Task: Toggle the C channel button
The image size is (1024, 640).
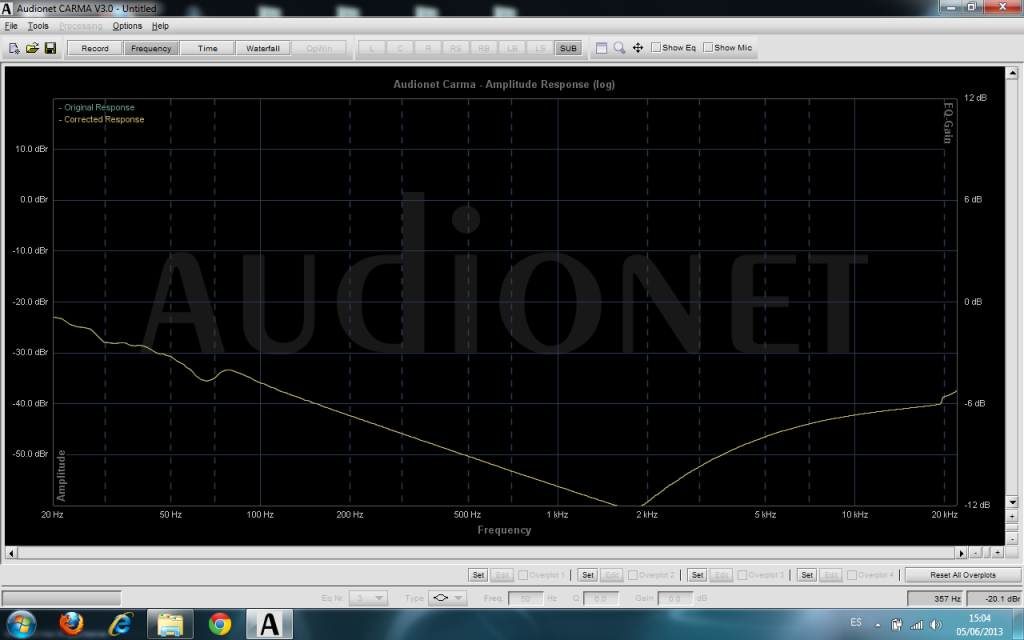Action: pos(400,48)
